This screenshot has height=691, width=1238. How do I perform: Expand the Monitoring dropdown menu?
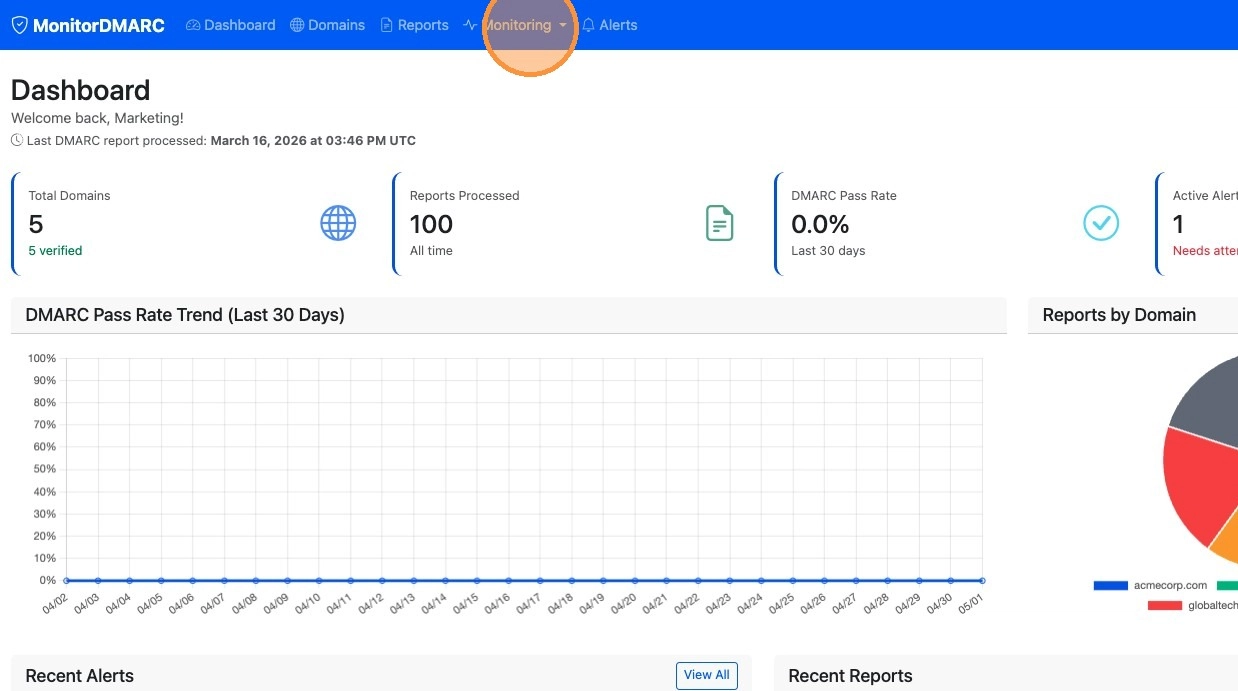click(516, 25)
